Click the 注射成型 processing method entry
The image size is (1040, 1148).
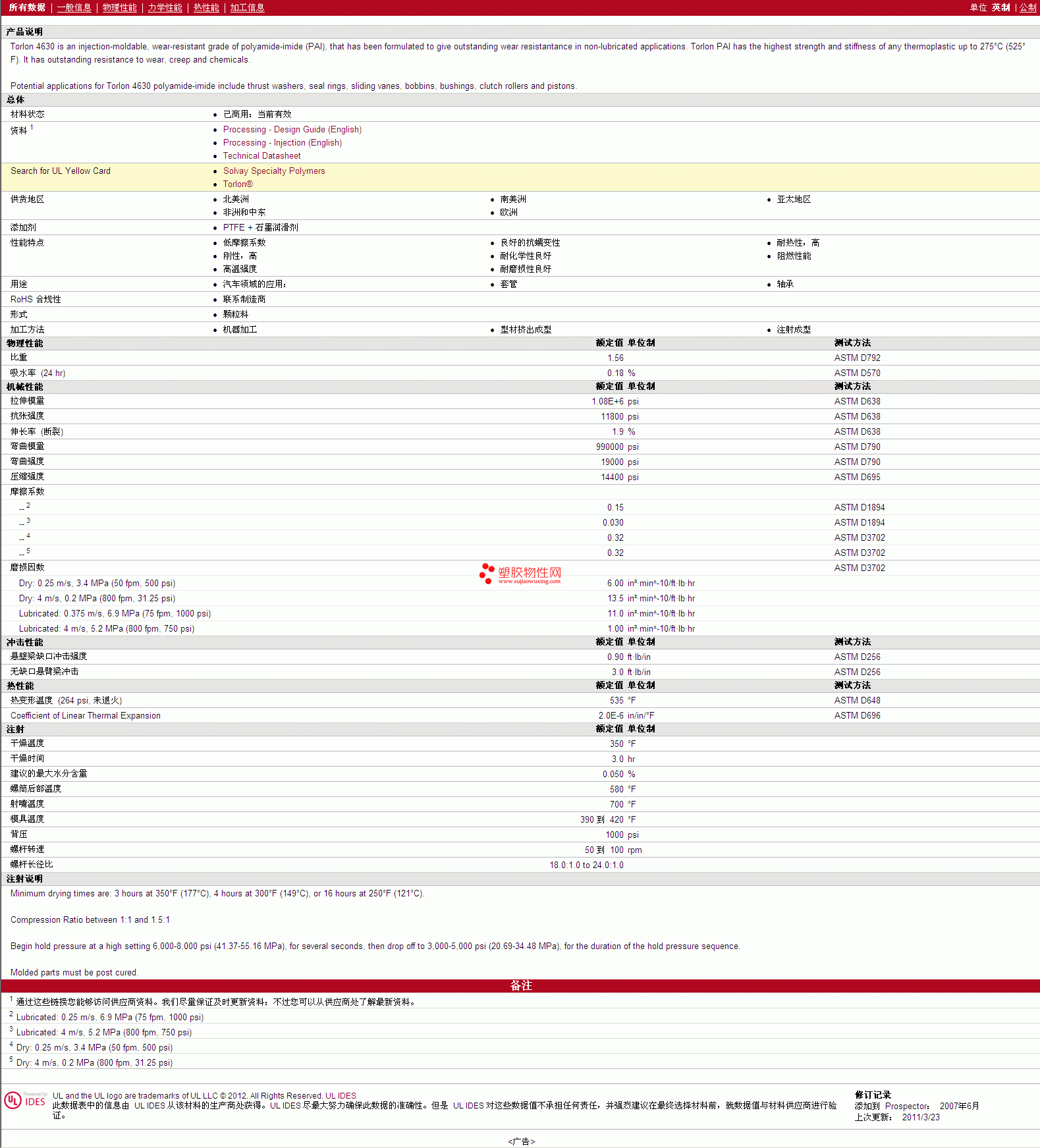coord(794,330)
